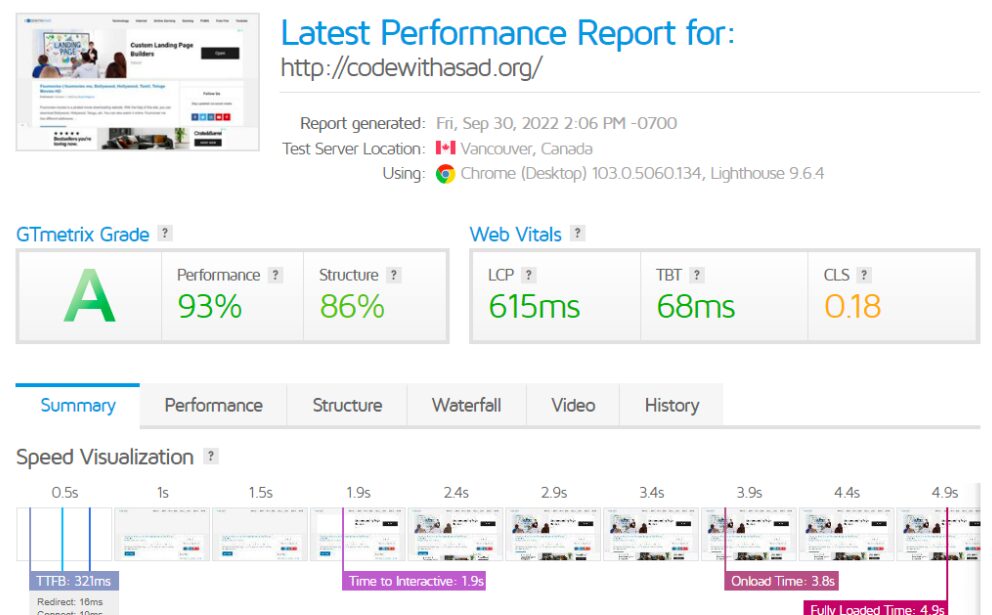
Task: Click the Speed Visualization help icon
Action: pyautogui.click(x=211, y=456)
